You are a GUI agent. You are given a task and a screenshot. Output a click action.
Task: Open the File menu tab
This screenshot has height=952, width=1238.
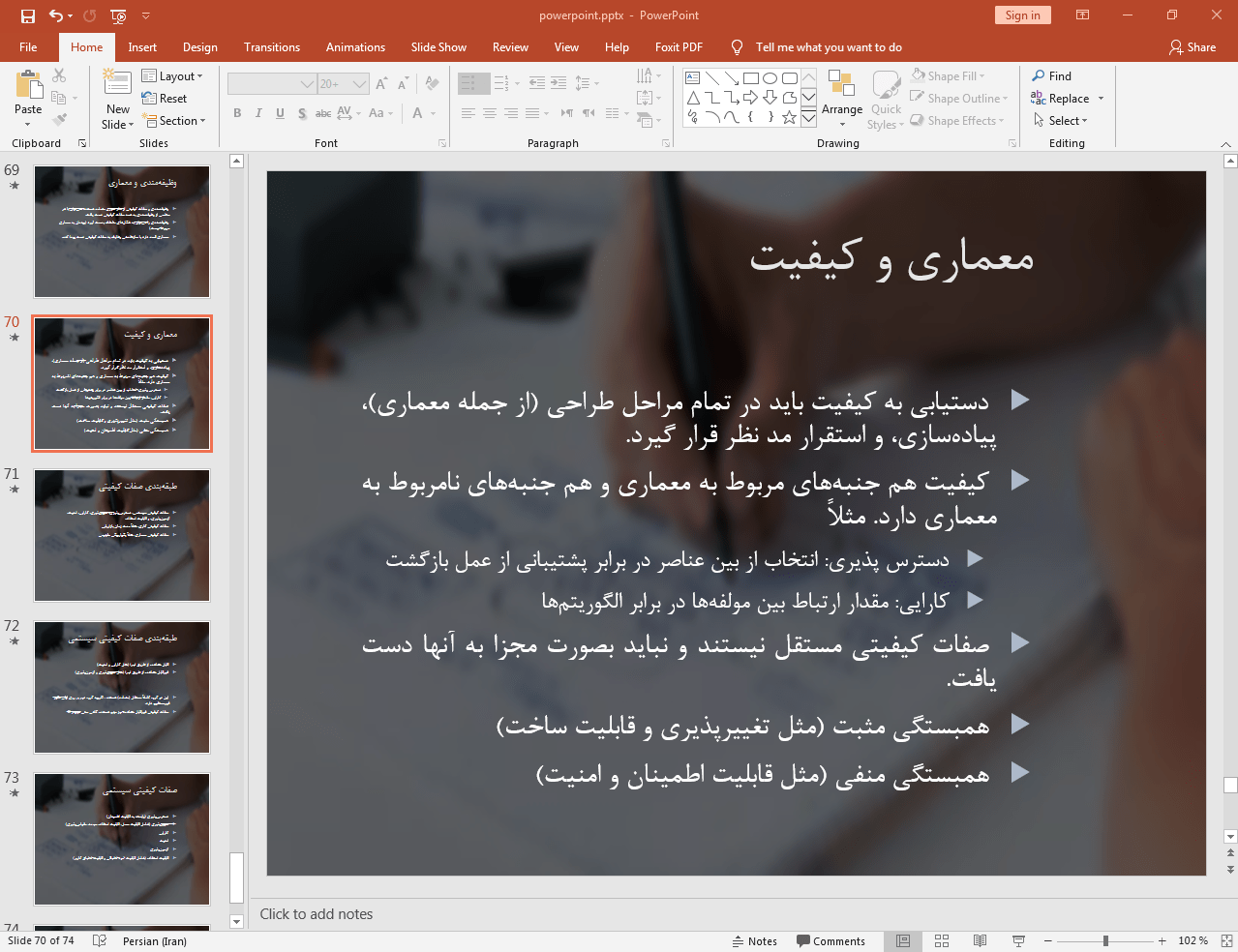pos(28,46)
